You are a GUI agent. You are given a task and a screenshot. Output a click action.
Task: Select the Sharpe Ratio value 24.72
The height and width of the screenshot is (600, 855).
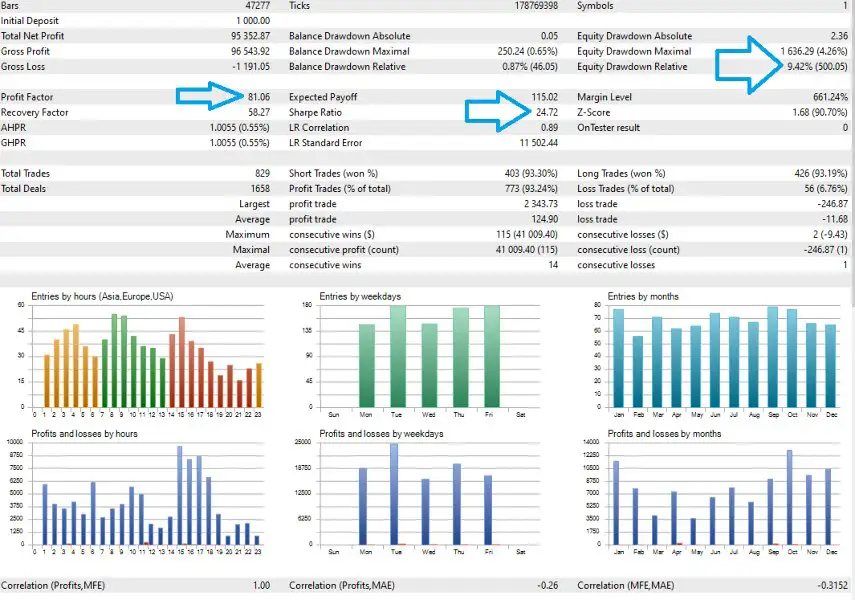[543, 113]
